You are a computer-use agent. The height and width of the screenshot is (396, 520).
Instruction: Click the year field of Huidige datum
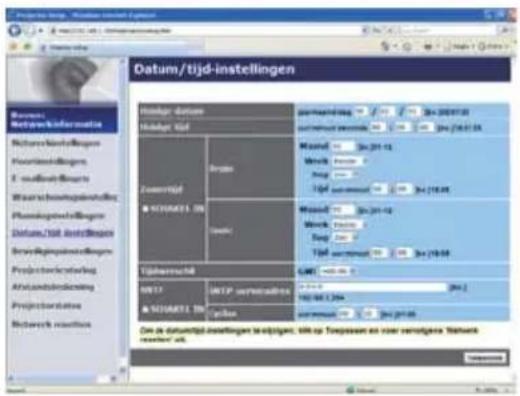tap(361, 112)
